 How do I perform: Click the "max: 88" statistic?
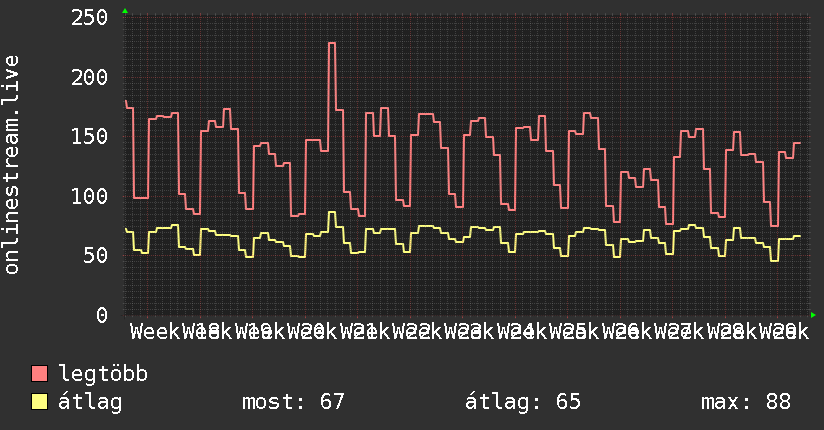click(x=746, y=402)
